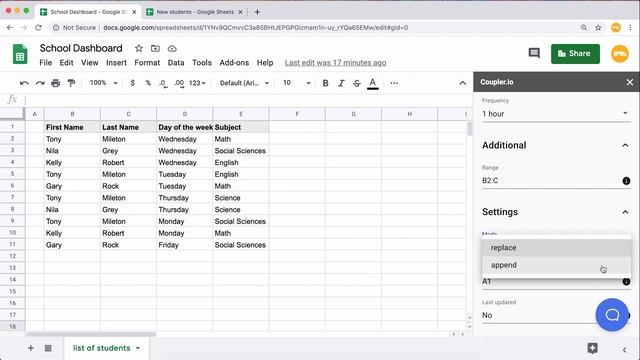Rename the School Dashboard title
This screenshot has height=360, width=640.
[x=81, y=48]
